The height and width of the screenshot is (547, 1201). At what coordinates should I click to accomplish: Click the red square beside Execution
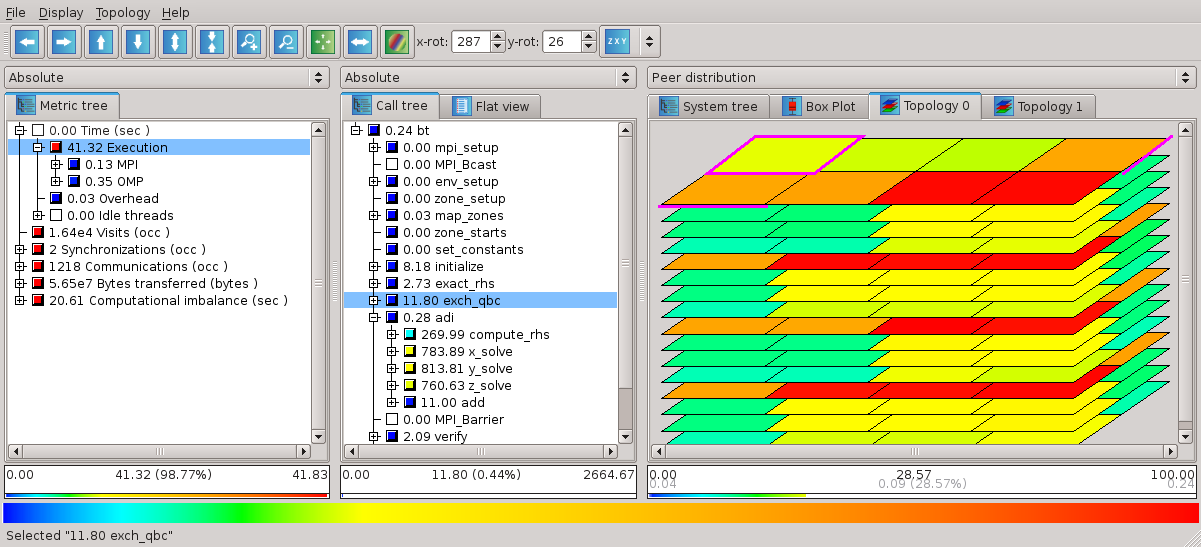(x=56, y=147)
